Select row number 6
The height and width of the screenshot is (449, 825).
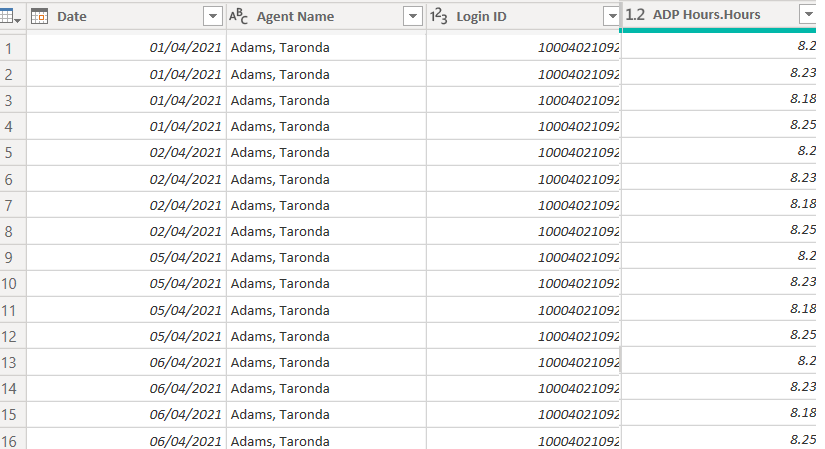(13, 179)
